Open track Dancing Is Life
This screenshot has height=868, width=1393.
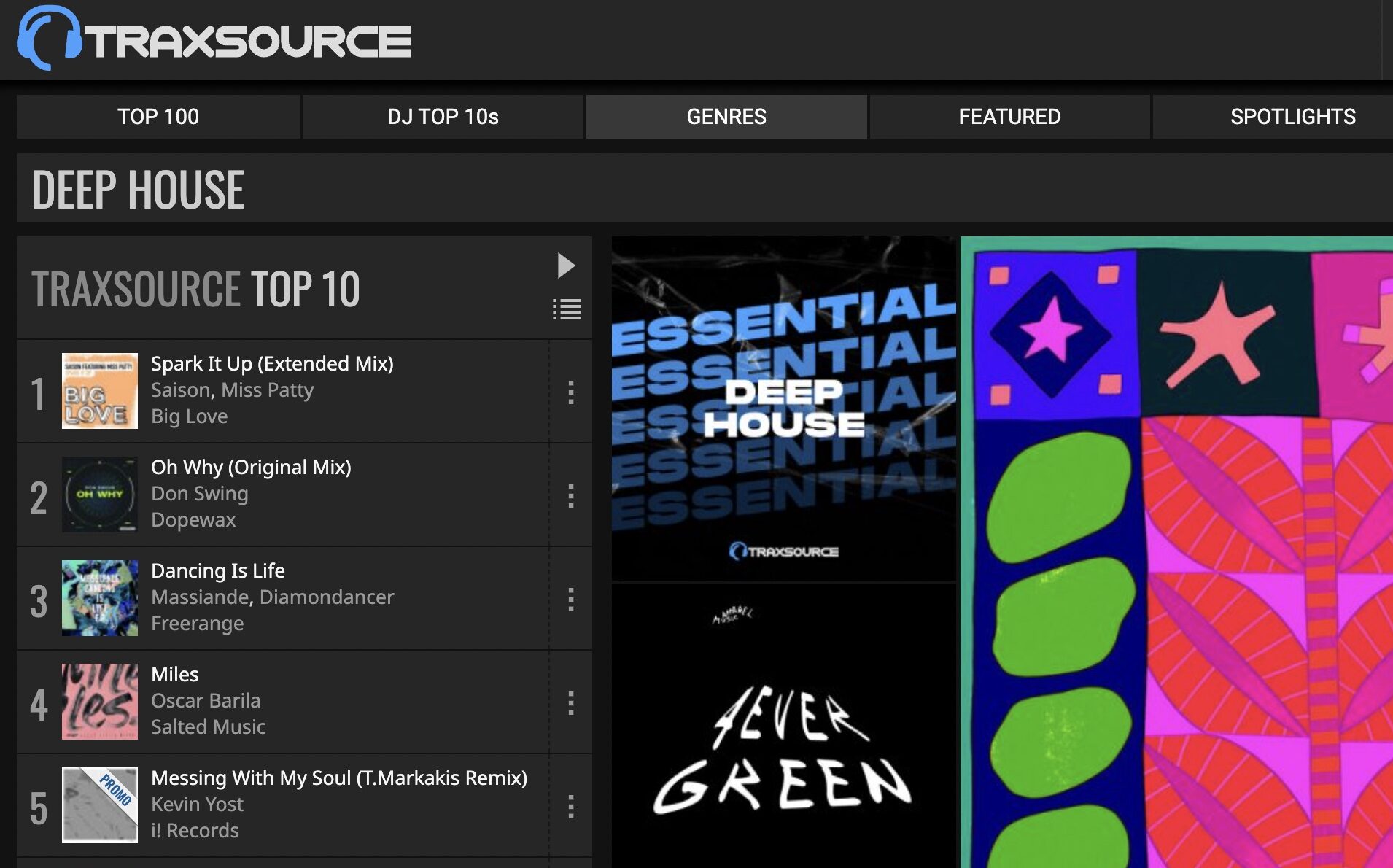click(218, 570)
